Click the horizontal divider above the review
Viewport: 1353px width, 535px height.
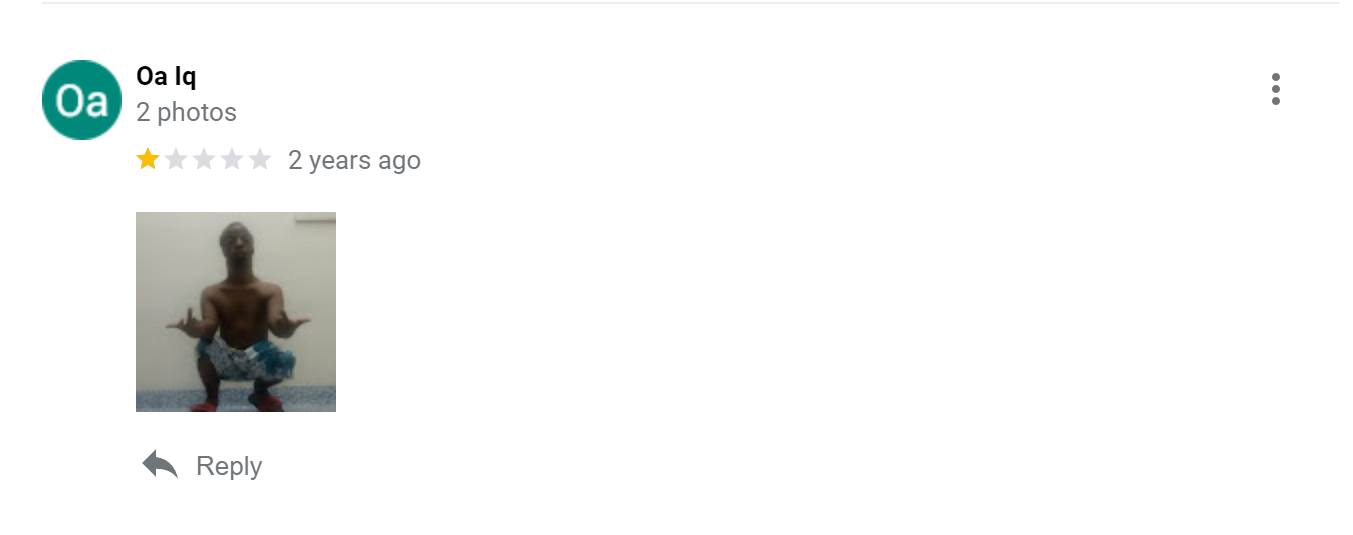pyautogui.click(x=690, y=3)
